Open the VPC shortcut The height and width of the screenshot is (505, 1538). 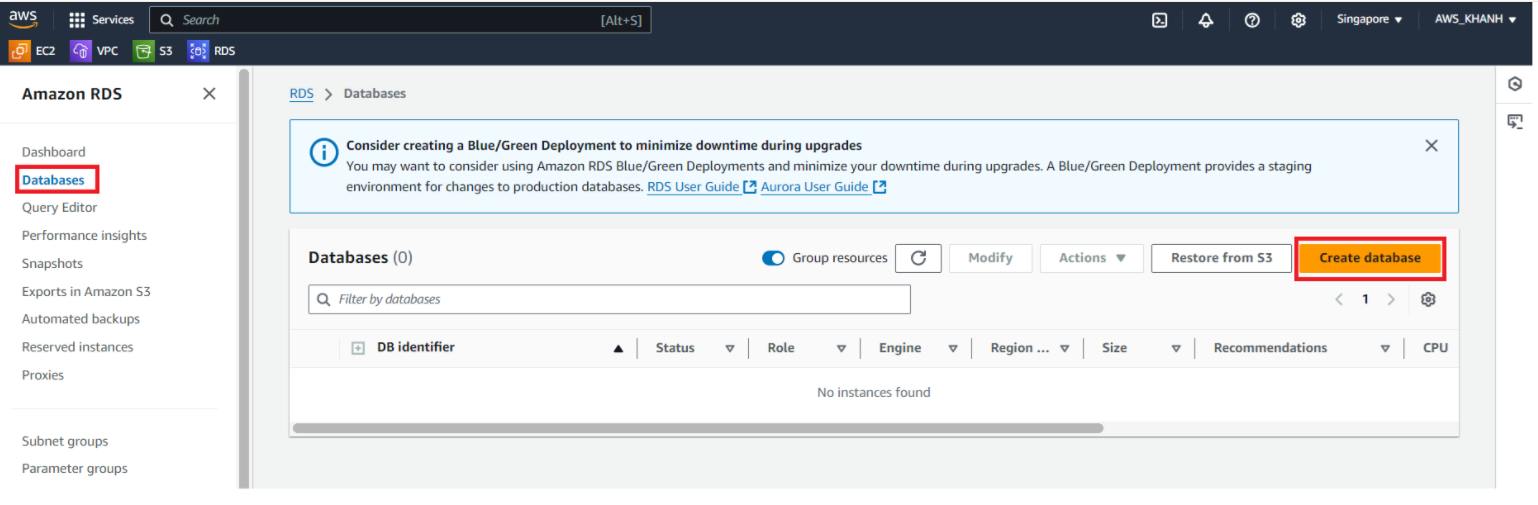pyautogui.click(x=96, y=50)
